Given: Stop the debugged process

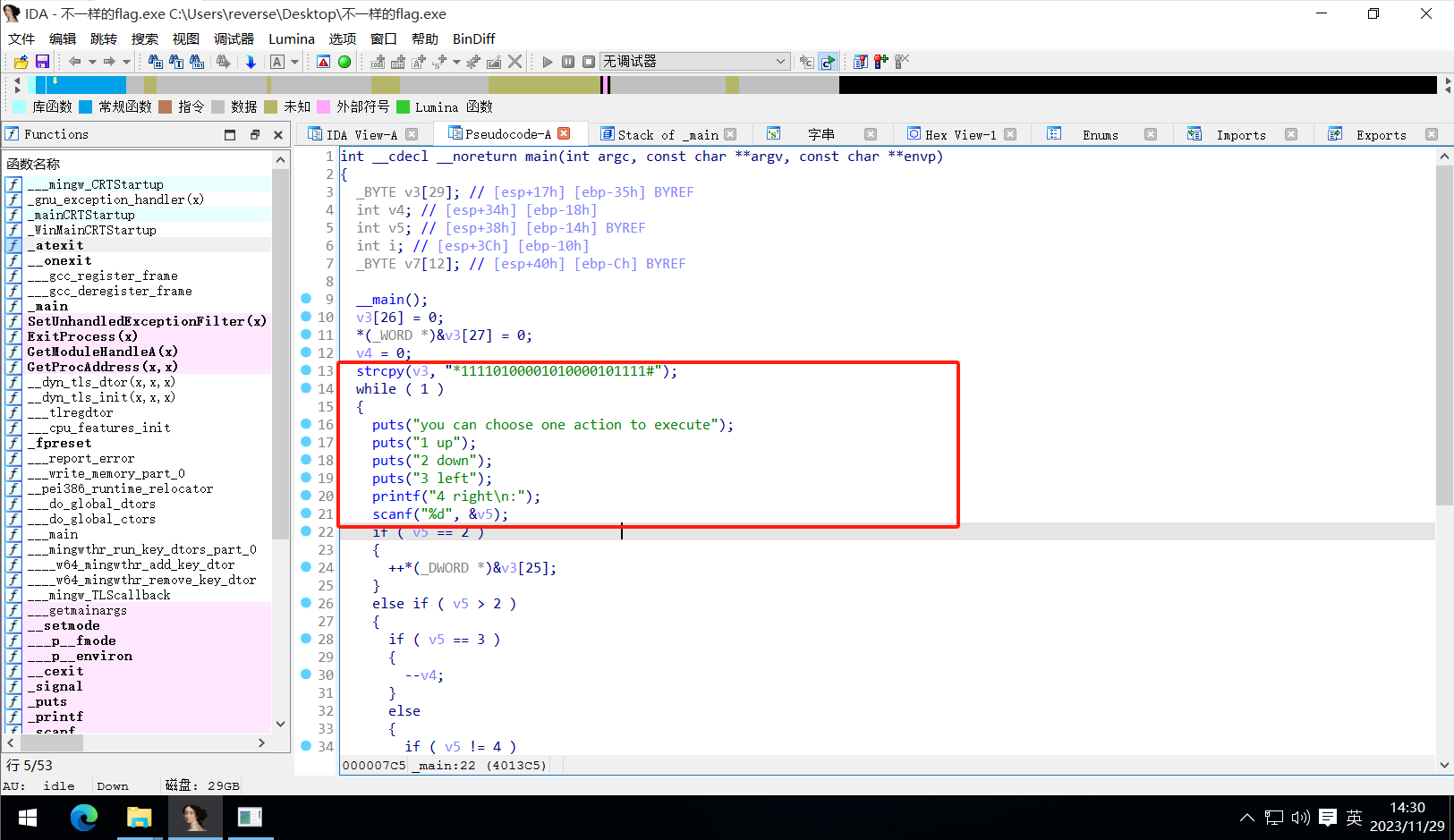Looking at the screenshot, I should (589, 62).
